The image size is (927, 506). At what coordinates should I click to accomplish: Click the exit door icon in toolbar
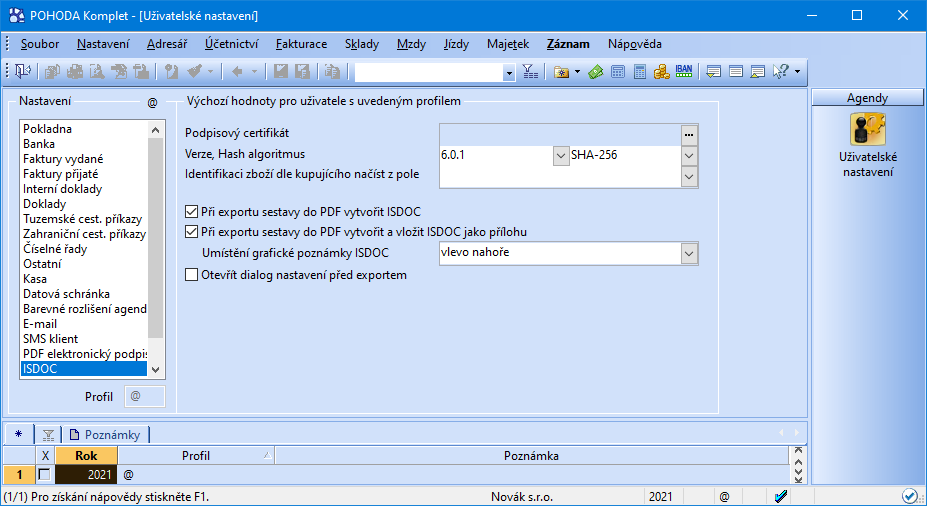click(x=23, y=72)
